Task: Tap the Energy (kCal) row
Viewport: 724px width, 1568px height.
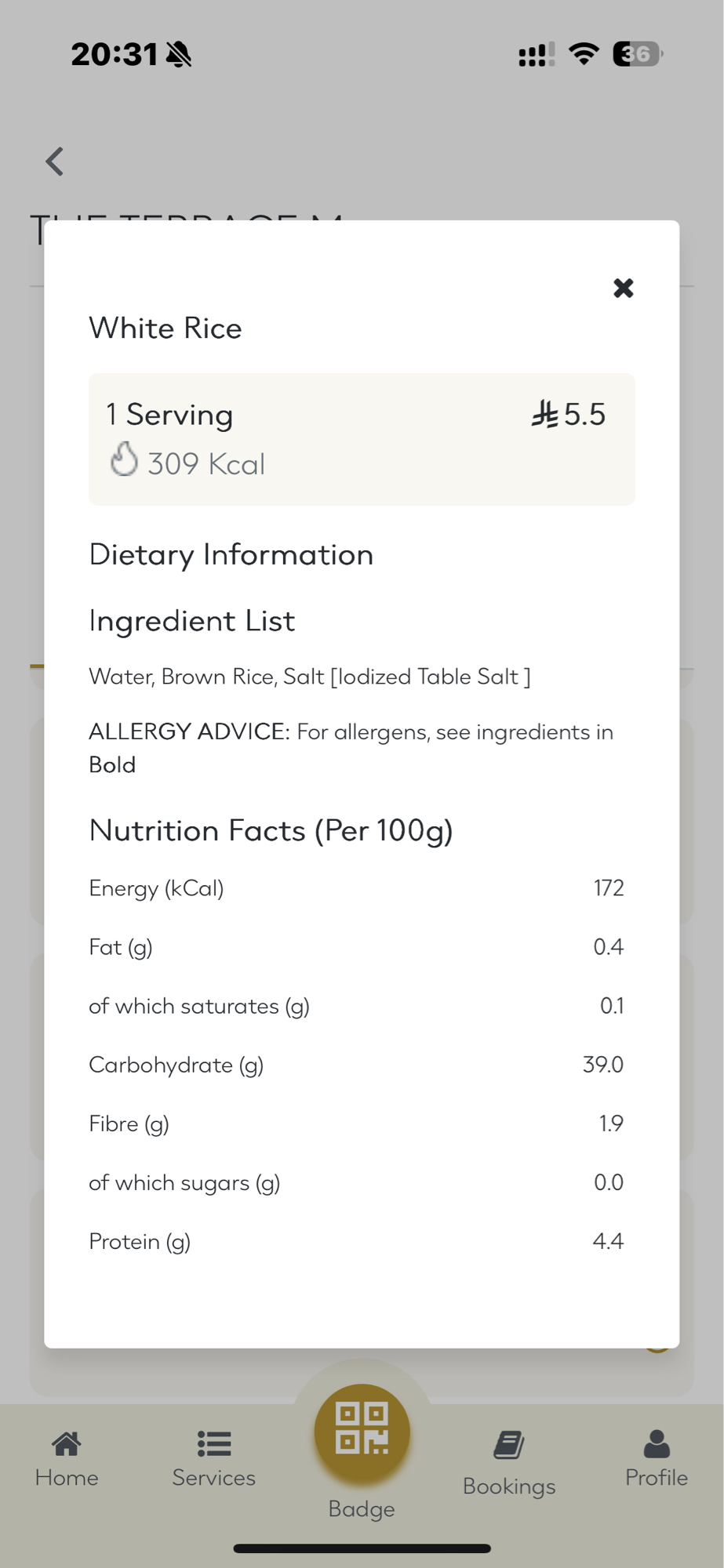Action: click(356, 888)
